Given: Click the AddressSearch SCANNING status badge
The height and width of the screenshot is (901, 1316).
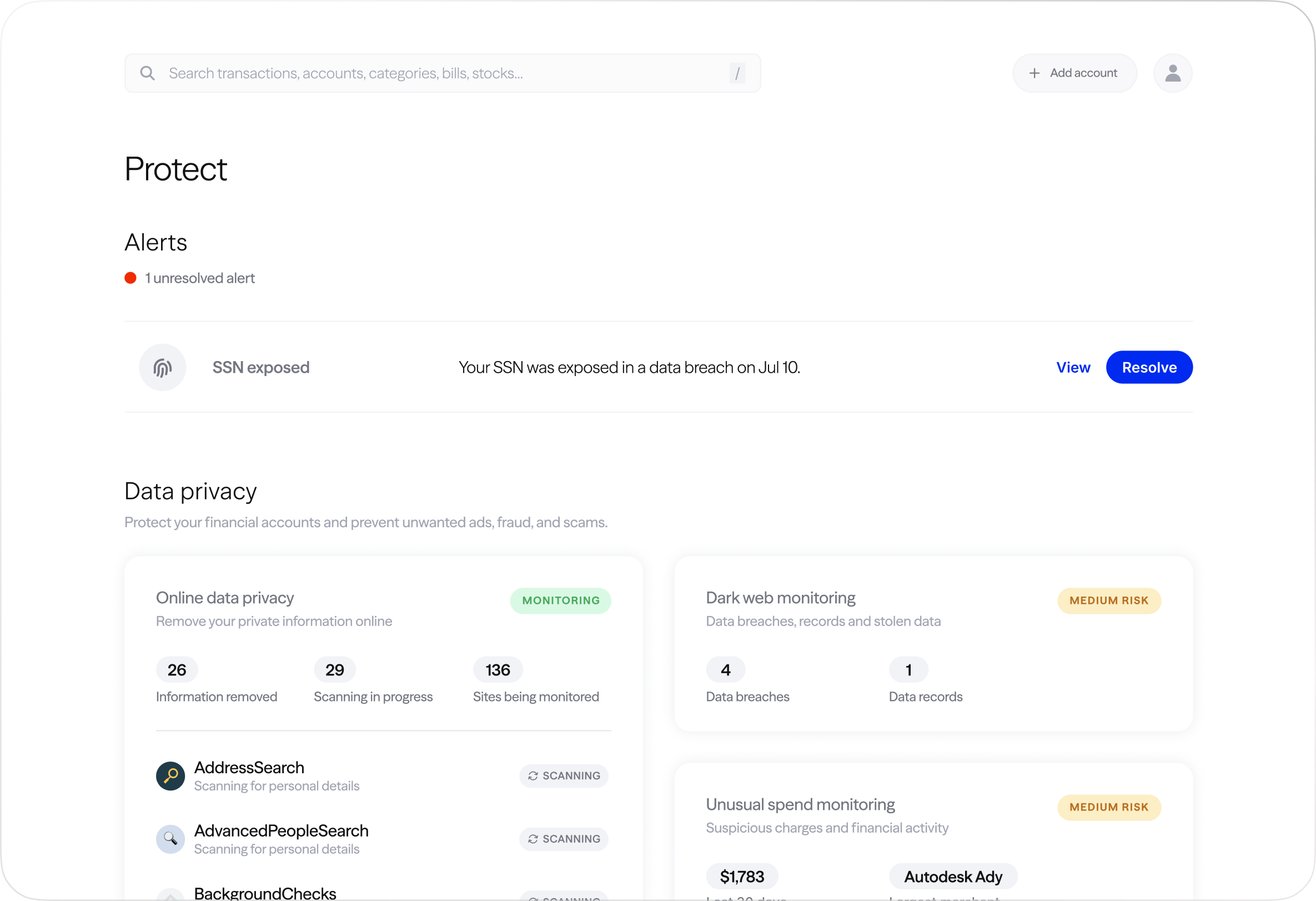Looking at the screenshot, I should 564,776.
